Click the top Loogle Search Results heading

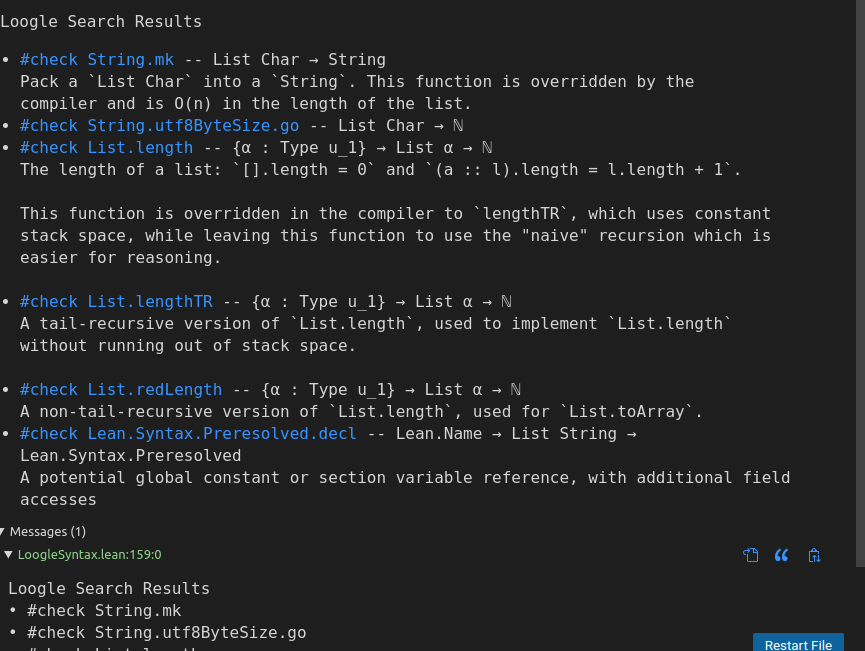tap(101, 22)
